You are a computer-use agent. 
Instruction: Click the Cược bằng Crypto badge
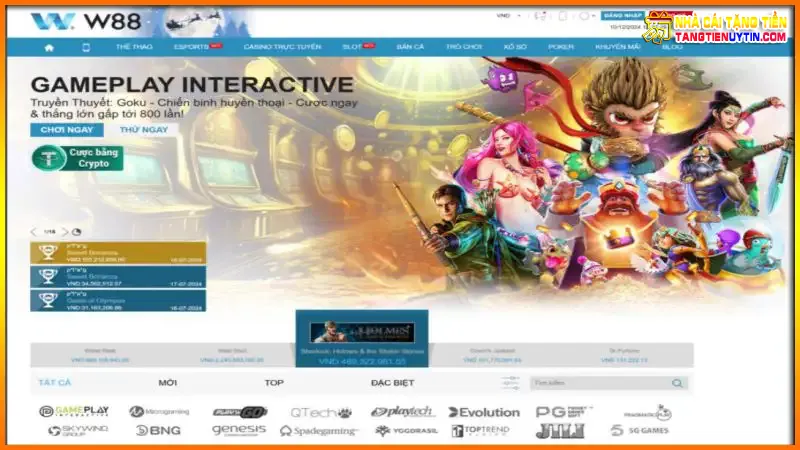pyautogui.click(x=77, y=158)
